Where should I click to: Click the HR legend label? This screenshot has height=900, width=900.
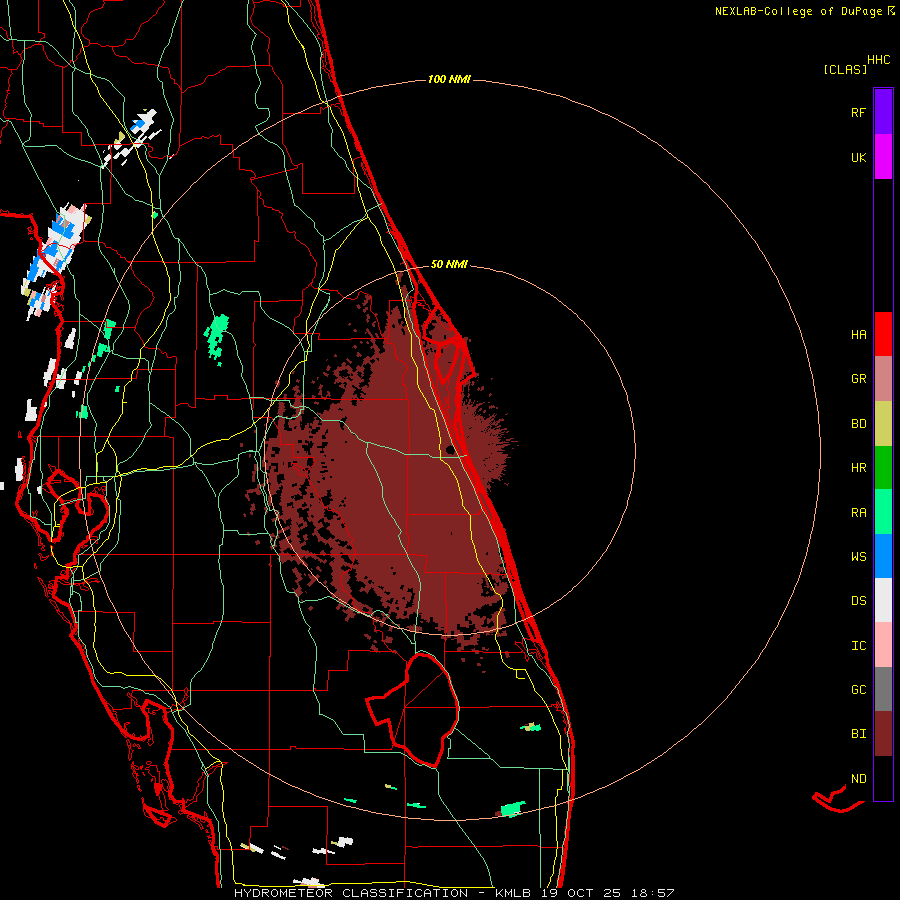point(858,468)
